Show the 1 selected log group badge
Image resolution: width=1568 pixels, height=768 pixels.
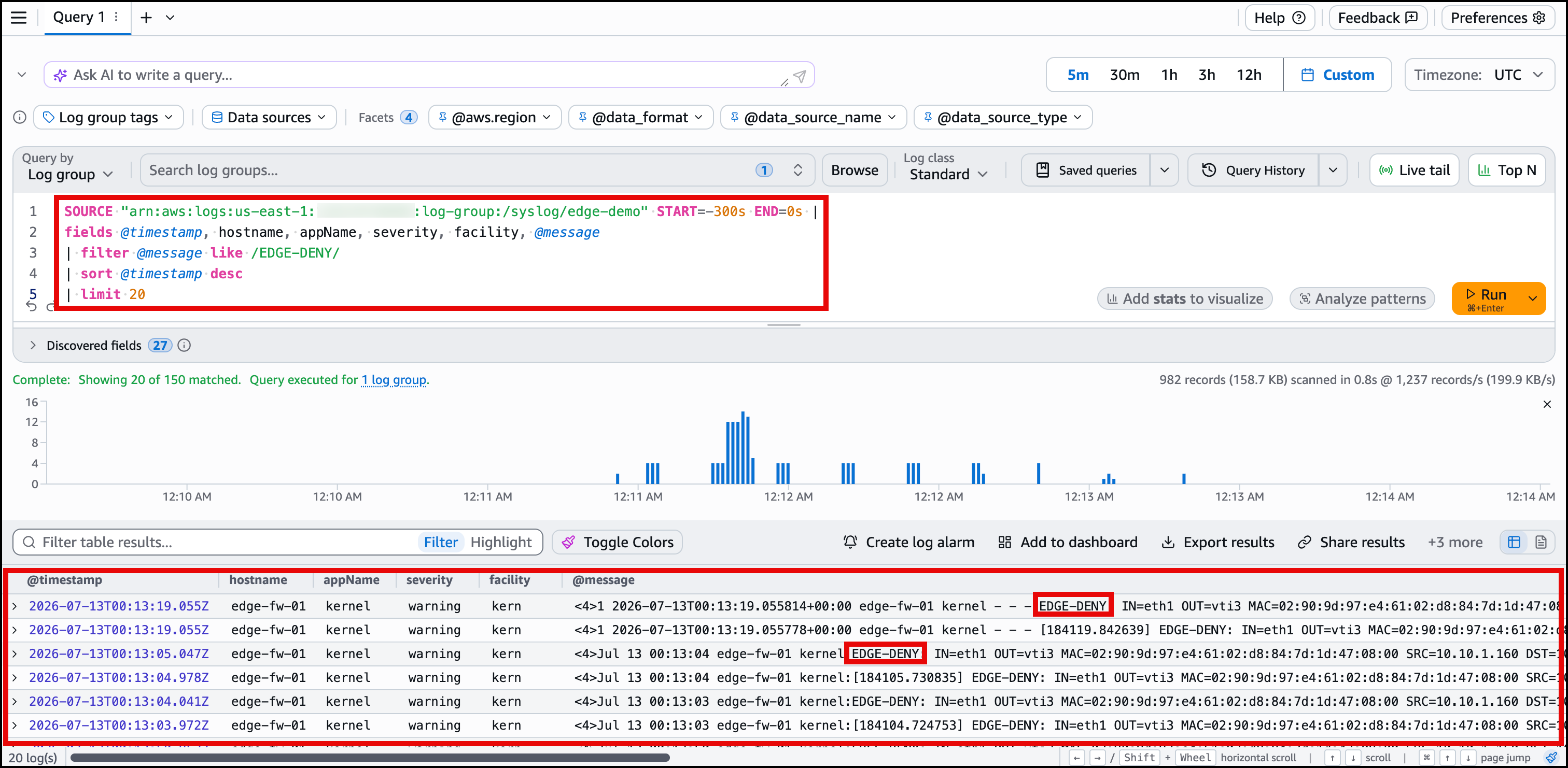click(x=764, y=170)
